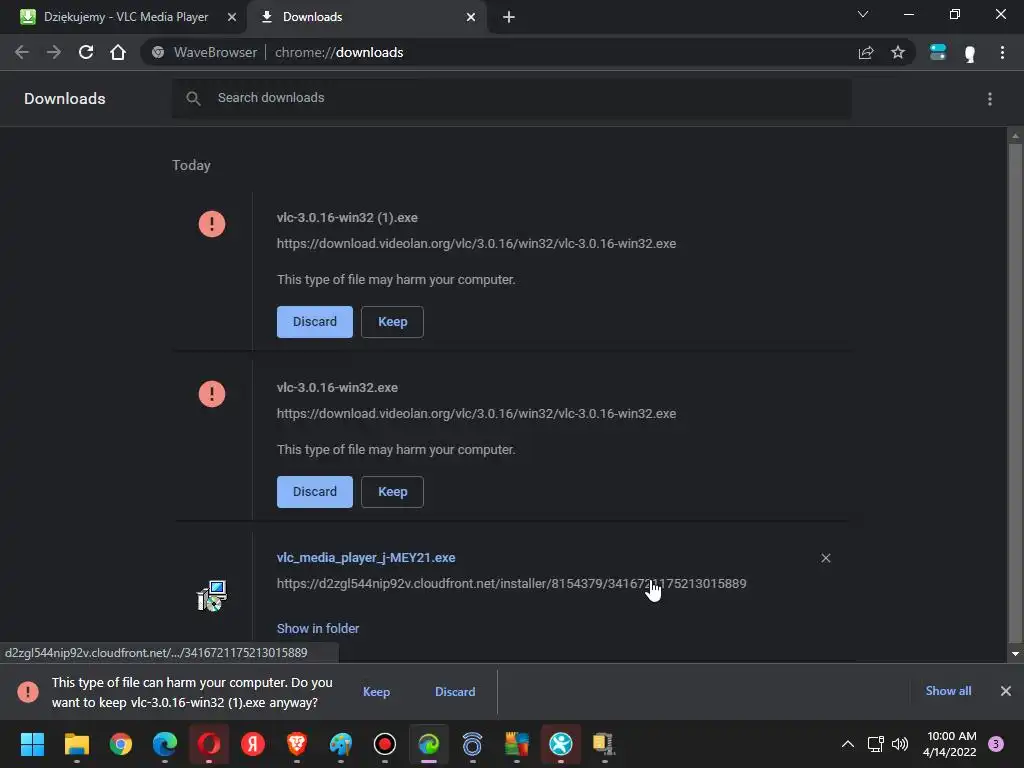Open the Windows Start menu
1024x768 pixels.
[32, 744]
